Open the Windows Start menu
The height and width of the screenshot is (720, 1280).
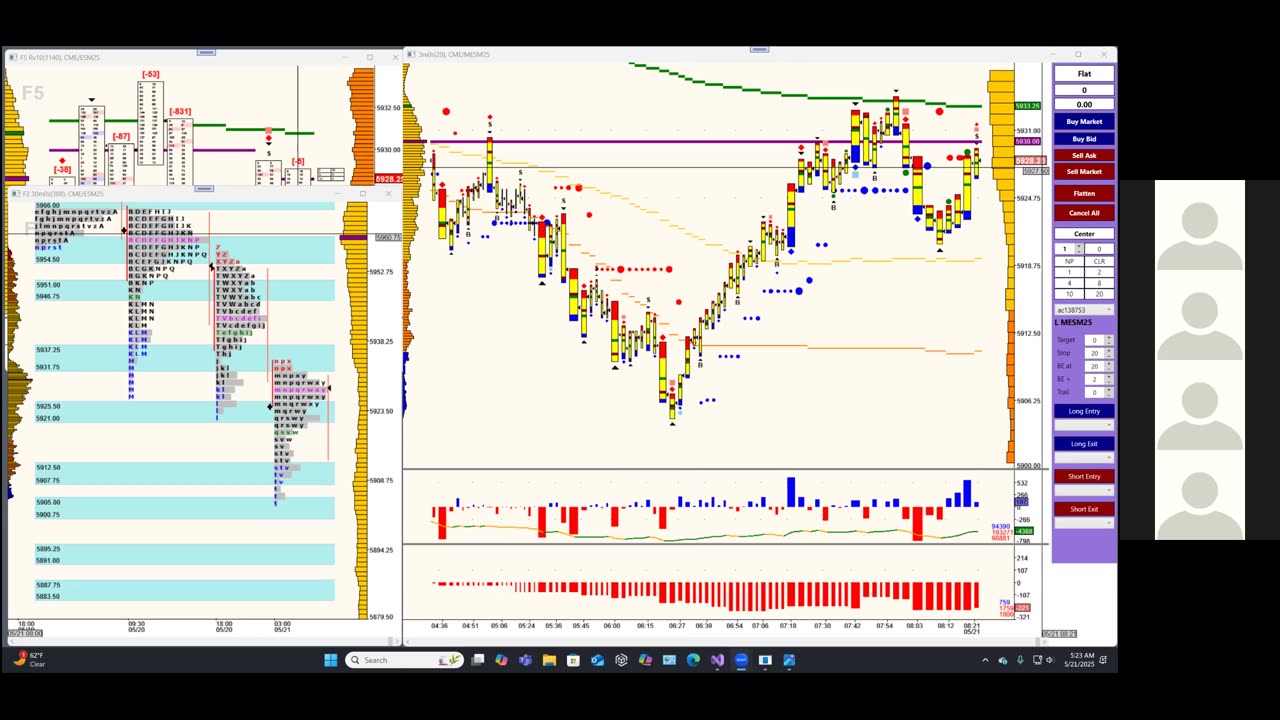(x=331, y=660)
